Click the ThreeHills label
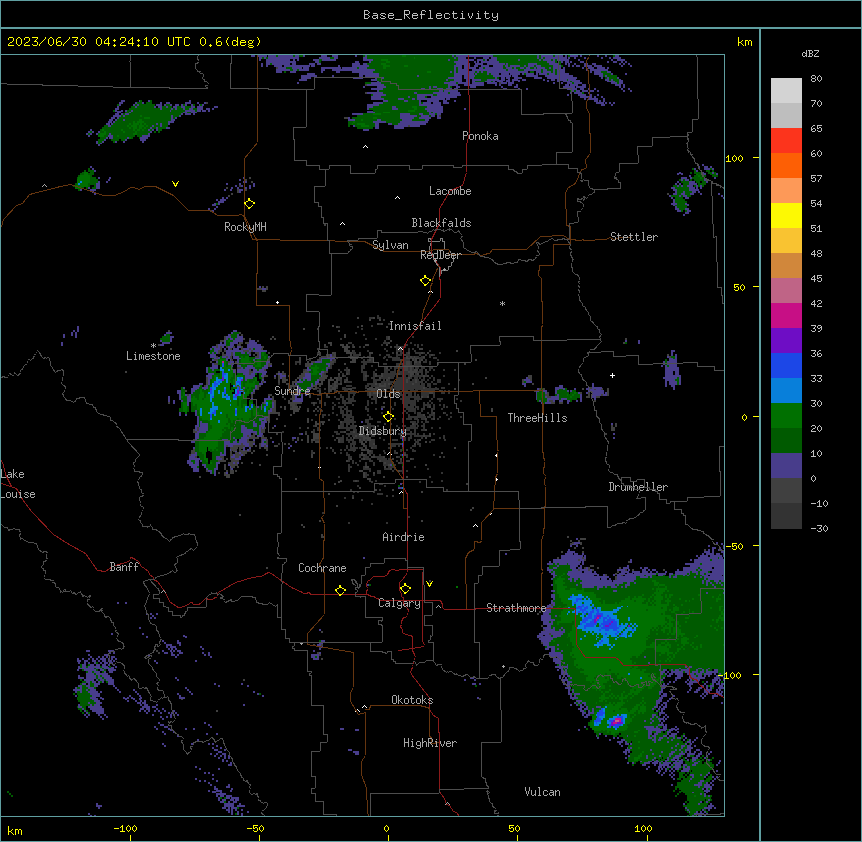Screen dimensions: 862x842 537,418
